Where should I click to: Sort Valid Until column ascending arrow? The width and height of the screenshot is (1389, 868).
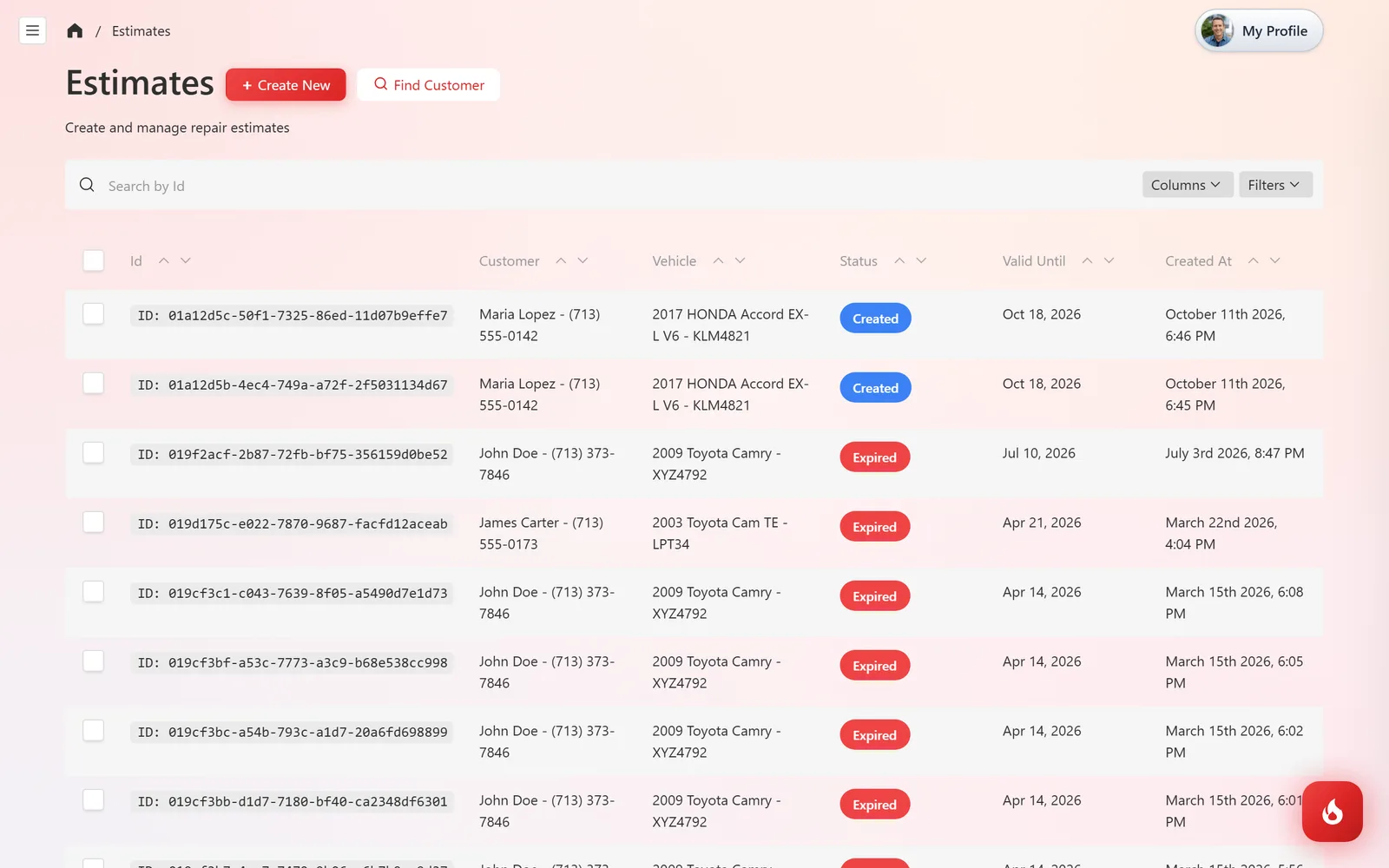pyautogui.click(x=1087, y=260)
